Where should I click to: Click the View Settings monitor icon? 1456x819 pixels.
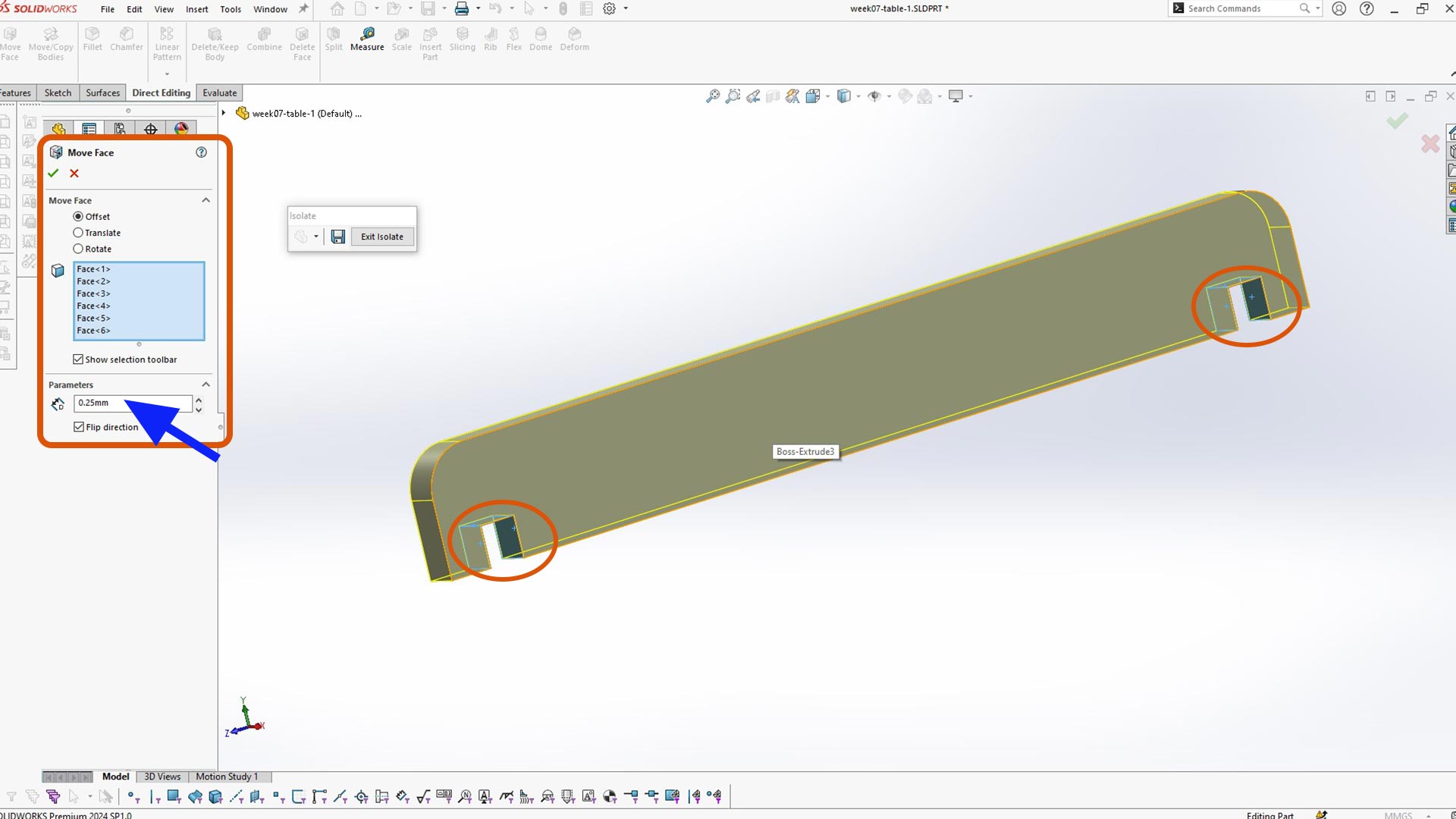pyautogui.click(x=955, y=96)
